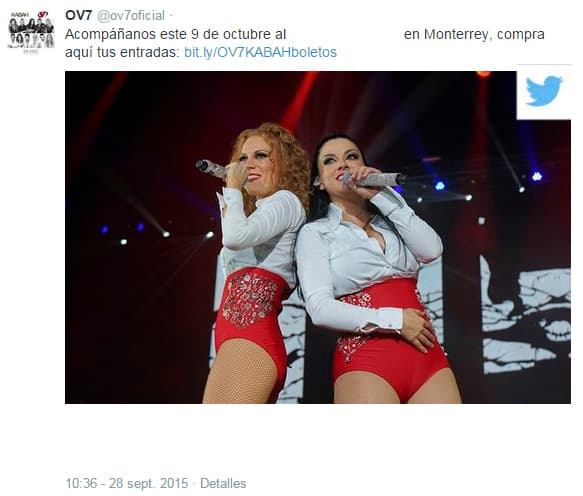Click the left singer's glittery microphone
Viewport: 583px width, 496px height.
tap(212, 168)
